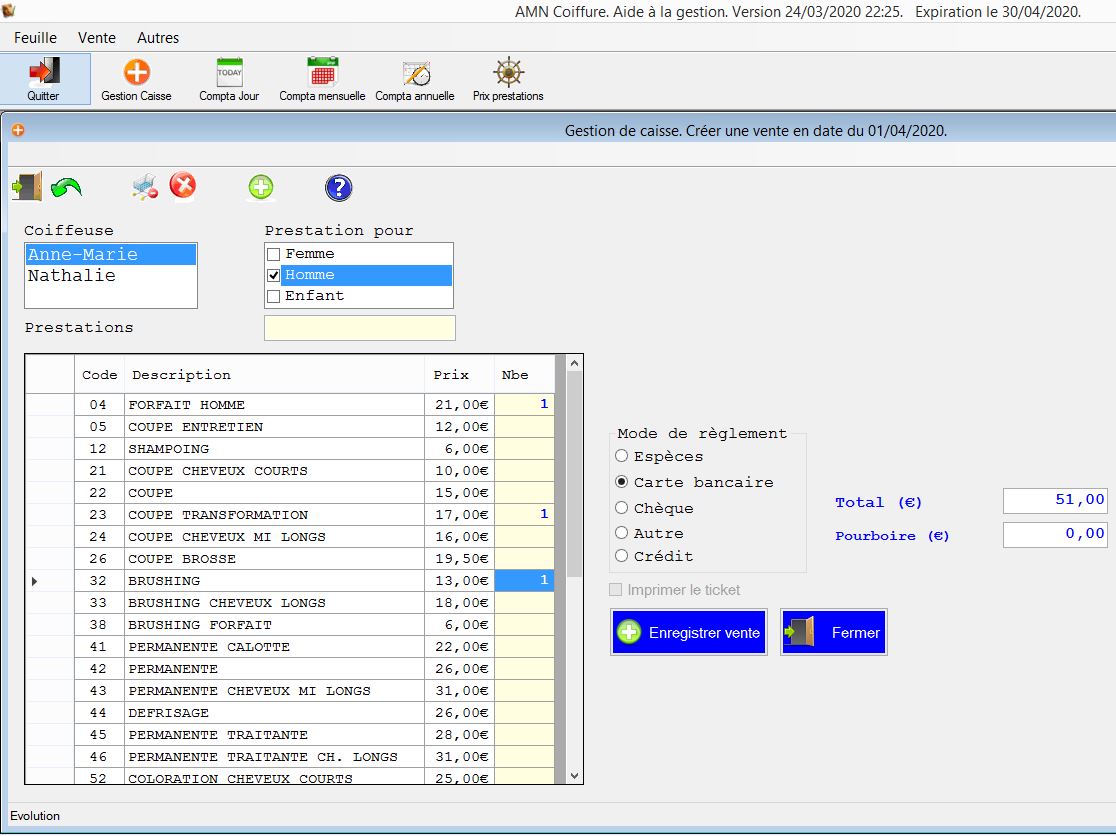Image resolution: width=1116 pixels, height=836 pixels.
Task: Open Compta annuelle yearly accounting
Action: click(414, 78)
